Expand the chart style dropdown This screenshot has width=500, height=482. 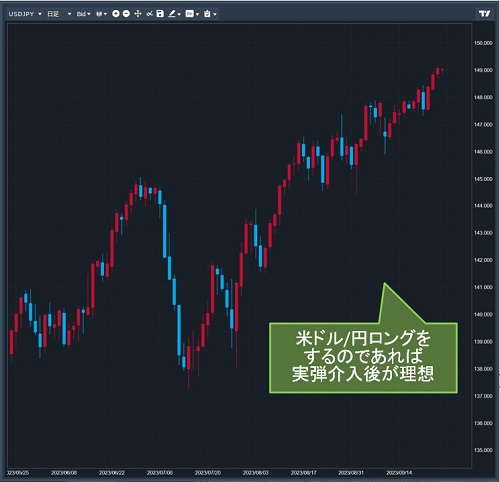(101, 14)
